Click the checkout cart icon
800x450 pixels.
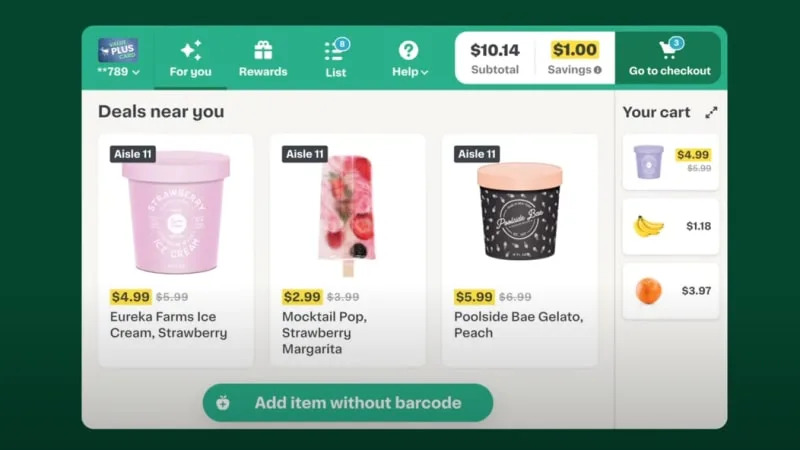pyautogui.click(x=669, y=49)
